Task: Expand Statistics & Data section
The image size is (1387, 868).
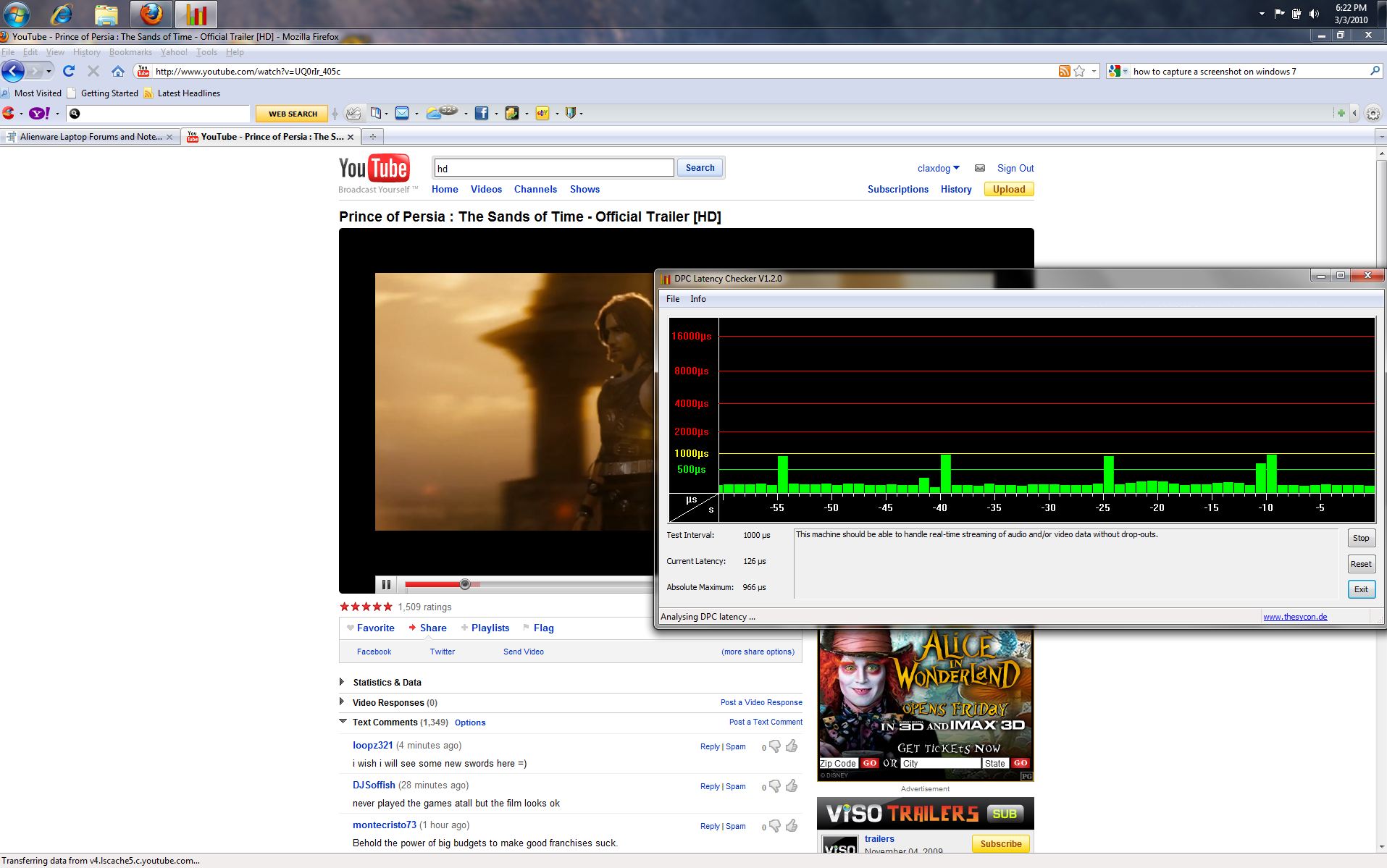Action: pyautogui.click(x=342, y=682)
